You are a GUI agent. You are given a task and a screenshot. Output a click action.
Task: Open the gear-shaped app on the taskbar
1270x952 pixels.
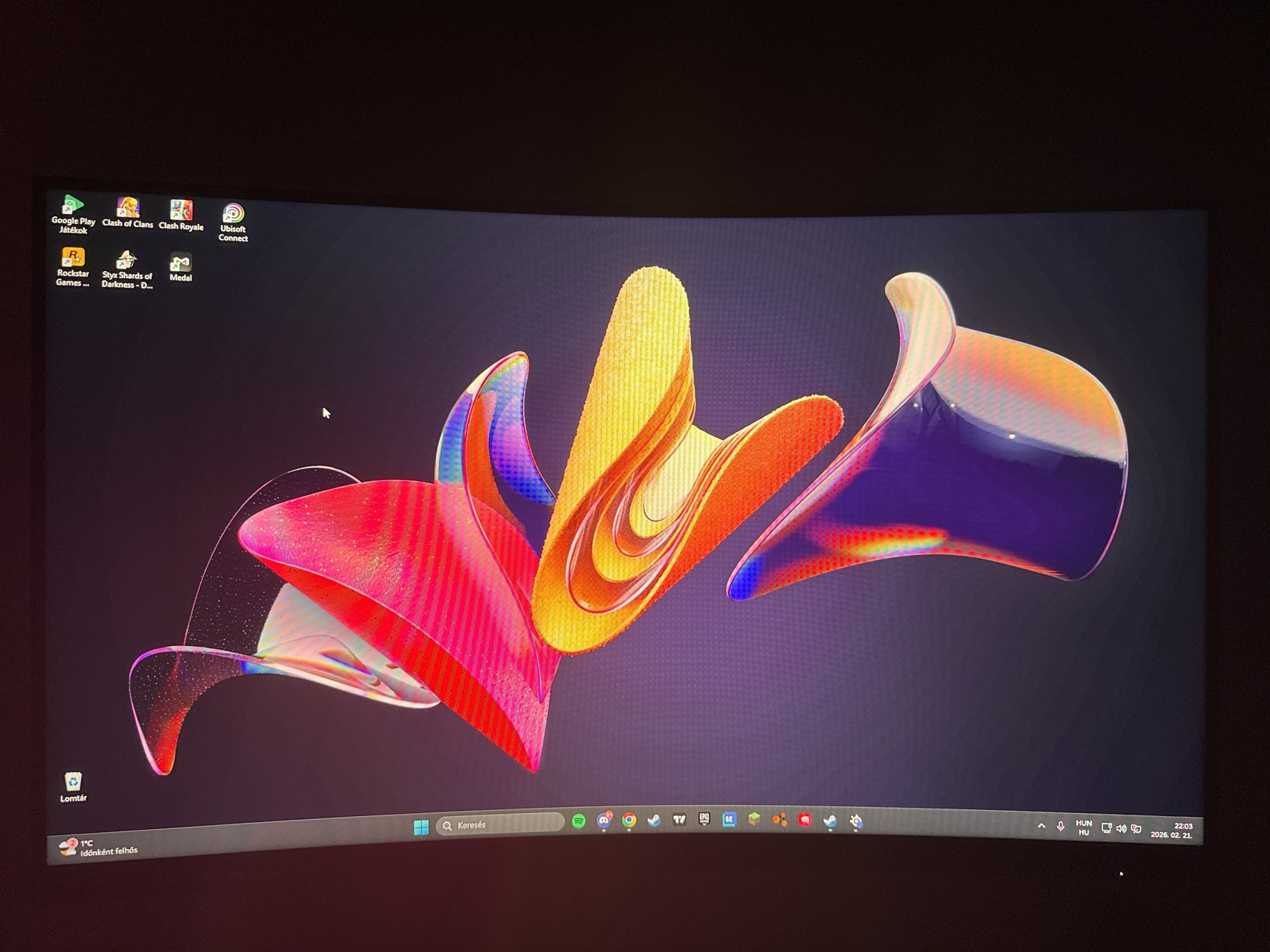pyautogui.click(x=856, y=821)
